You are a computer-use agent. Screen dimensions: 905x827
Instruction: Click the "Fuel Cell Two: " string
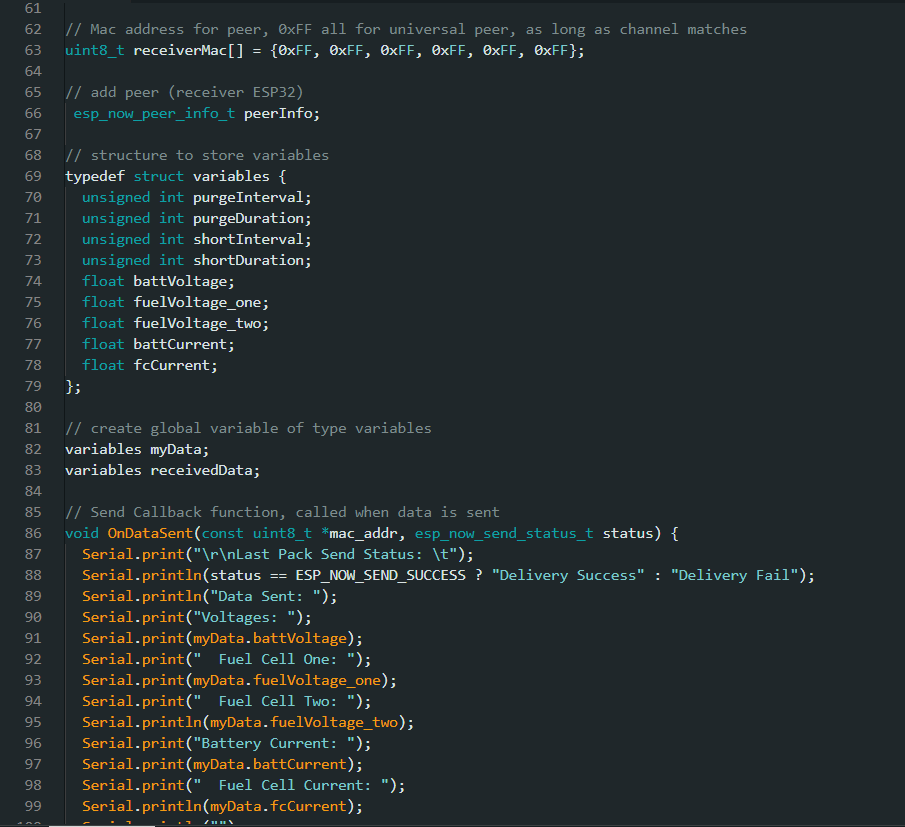coord(274,701)
